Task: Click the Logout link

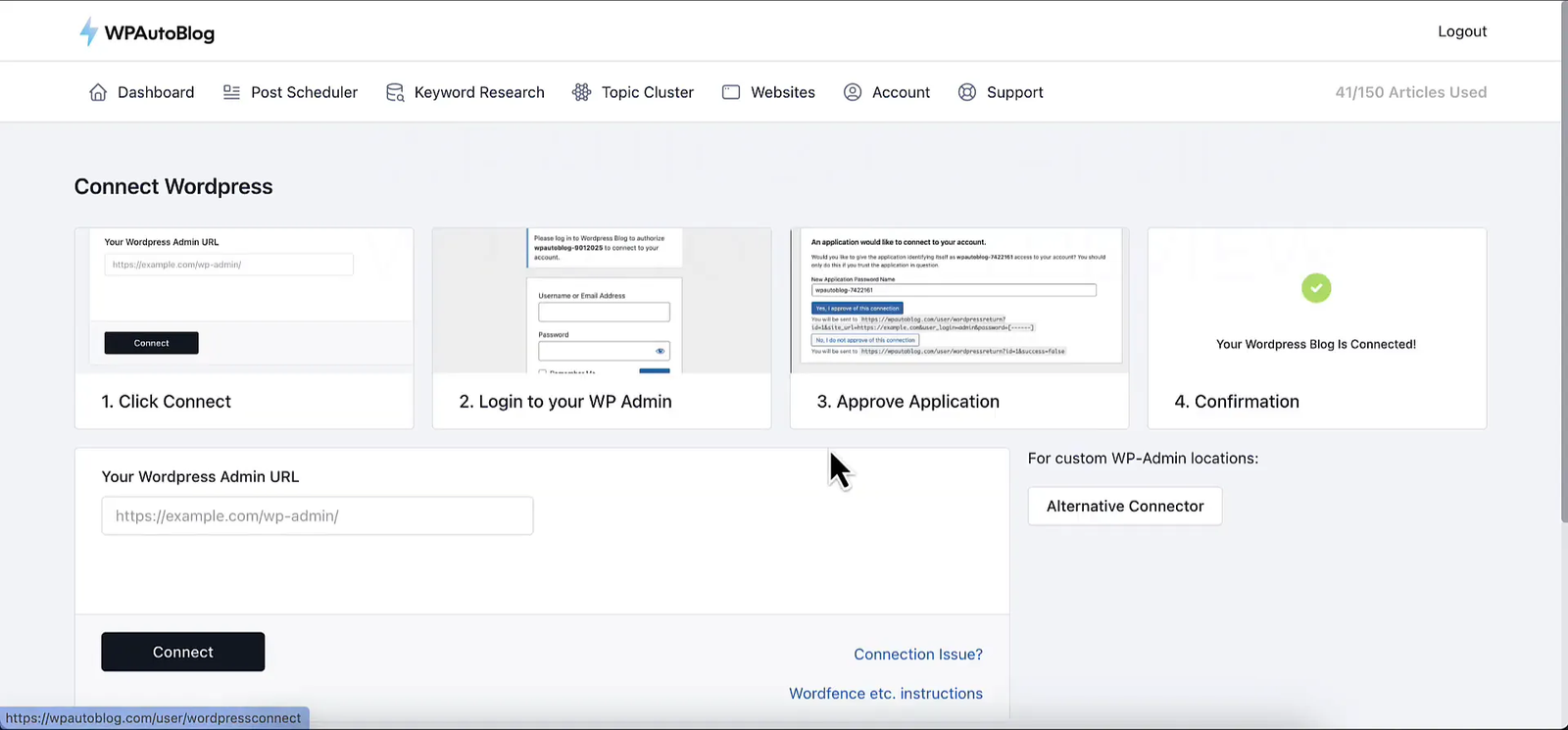Action: [x=1462, y=31]
